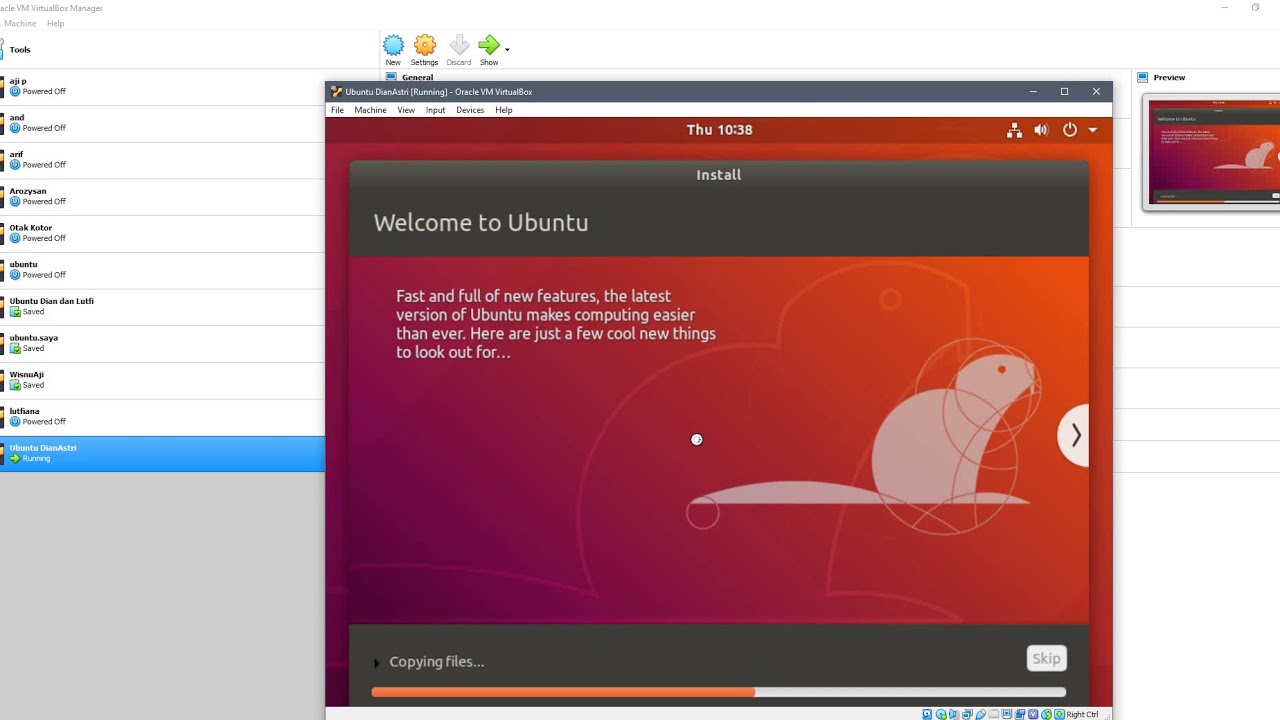The height and width of the screenshot is (720, 1280).
Task: Open the View menu in VM window
Action: pyautogui.click(x=406, y=110)
